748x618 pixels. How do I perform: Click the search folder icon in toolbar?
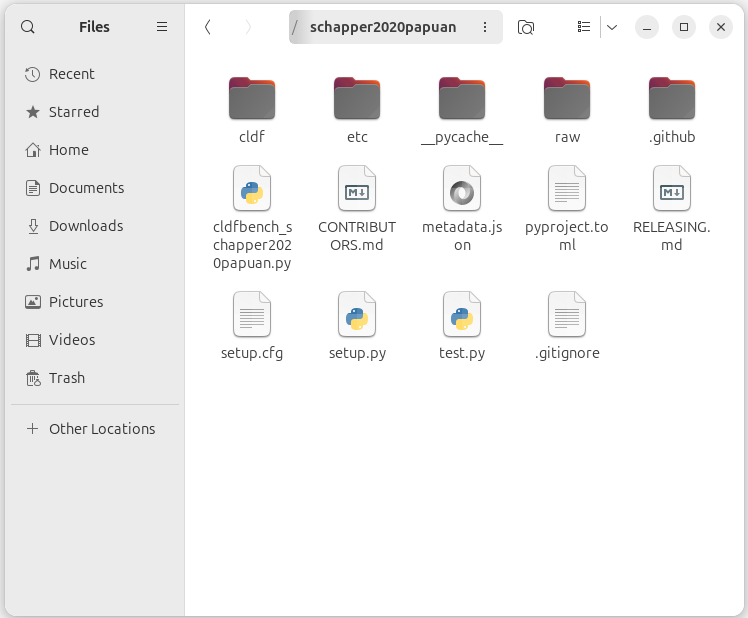526,27
